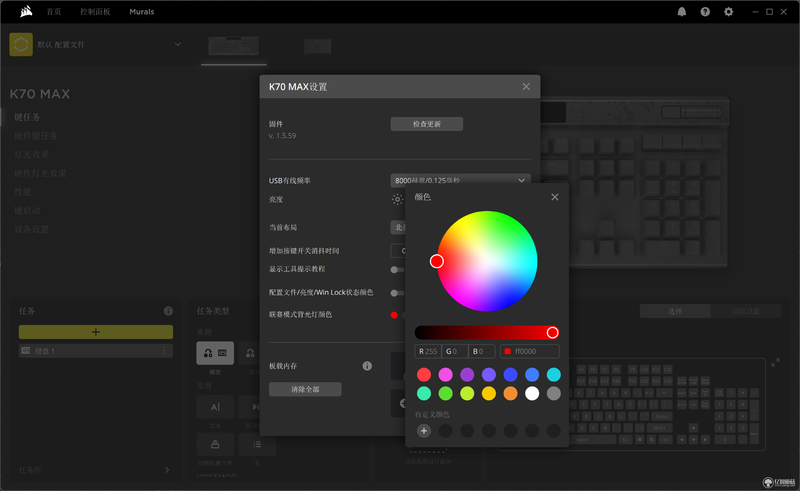Click the B 0 value field
This screenshot has width=800, height=491.
[482, 351]
